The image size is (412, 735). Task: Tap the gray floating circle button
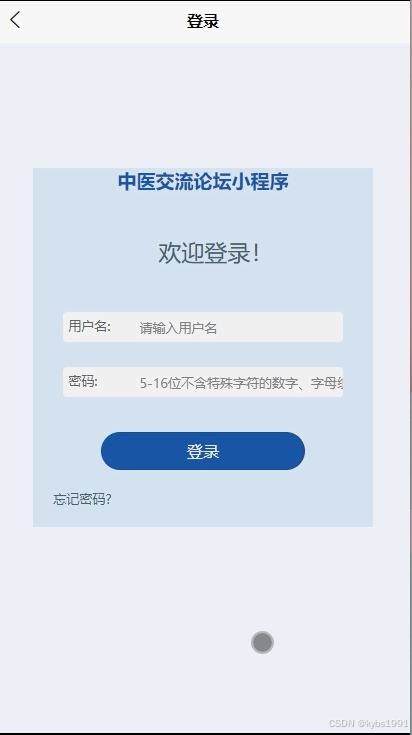[x=262, y=642]
